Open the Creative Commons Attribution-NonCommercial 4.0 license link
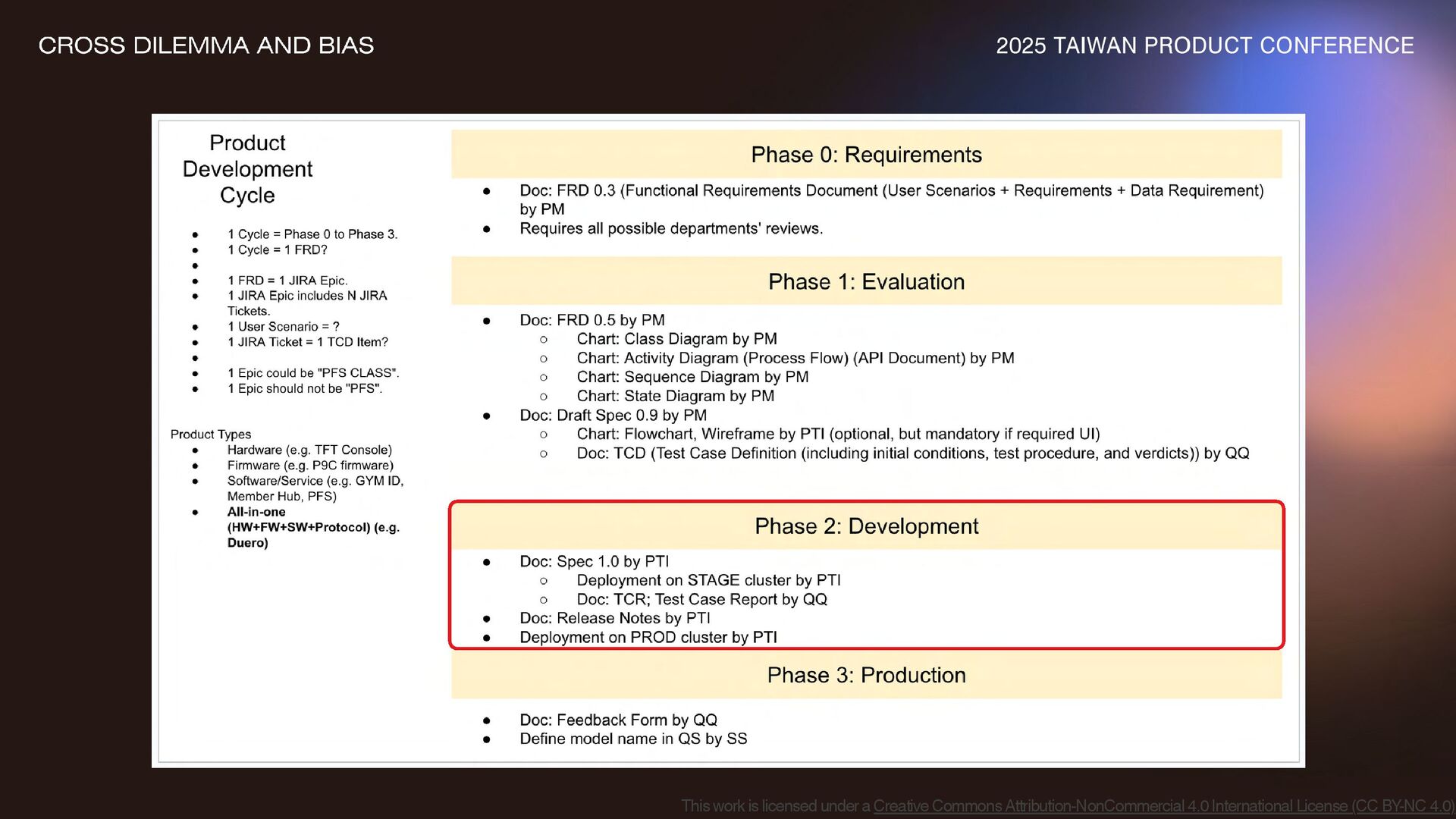The image size is (1456, 819). click(x=1163, y=805)
